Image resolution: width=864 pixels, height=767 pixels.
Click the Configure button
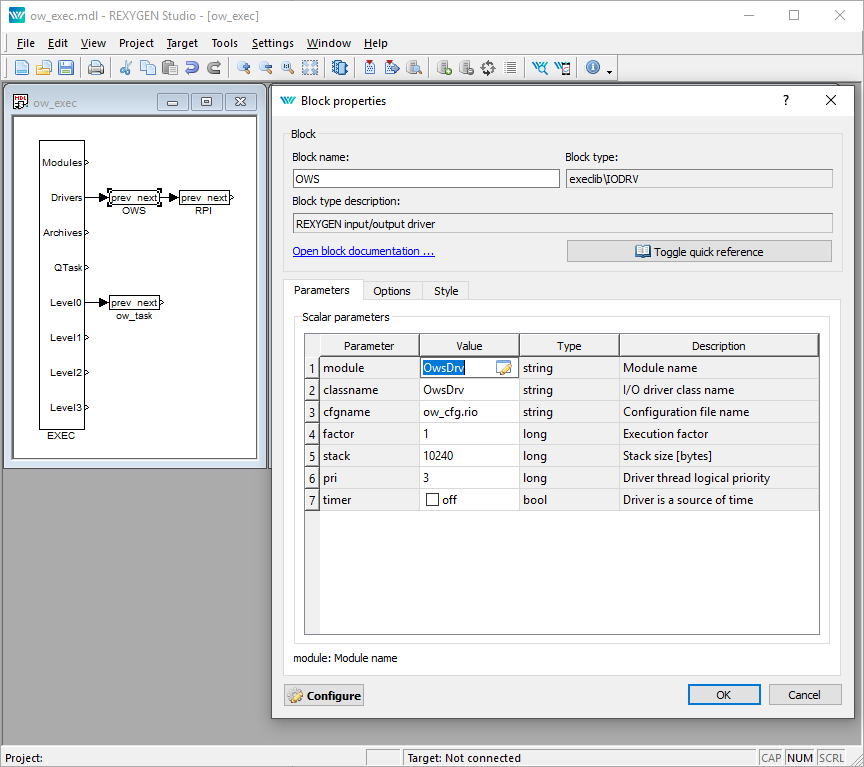click(x=324, y=695)
